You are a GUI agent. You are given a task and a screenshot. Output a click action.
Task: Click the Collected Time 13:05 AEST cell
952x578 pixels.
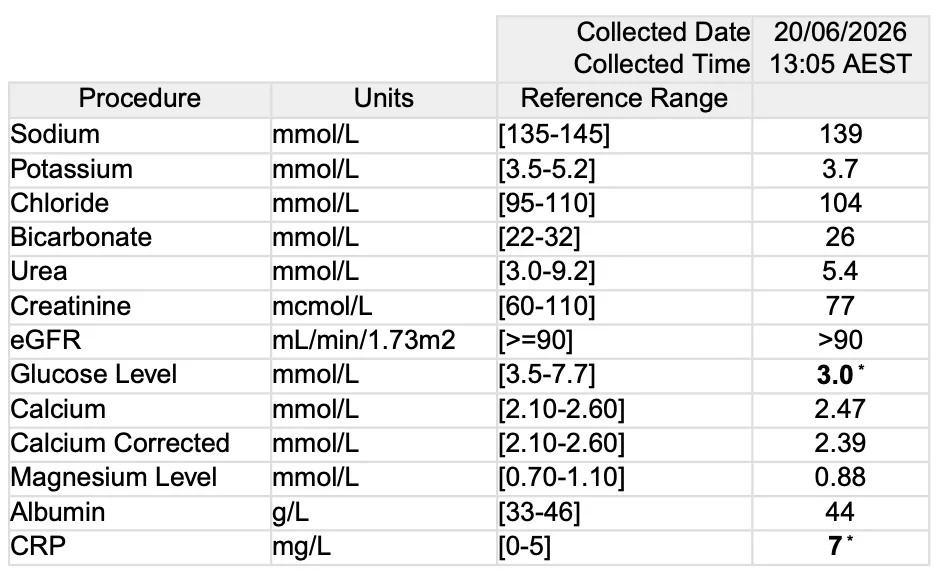tap(840, 64)
